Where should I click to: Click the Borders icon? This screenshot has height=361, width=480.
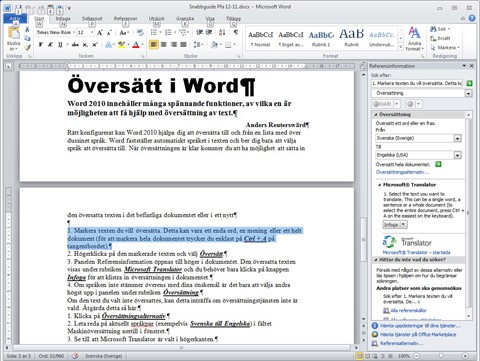[x=228, y=44]
